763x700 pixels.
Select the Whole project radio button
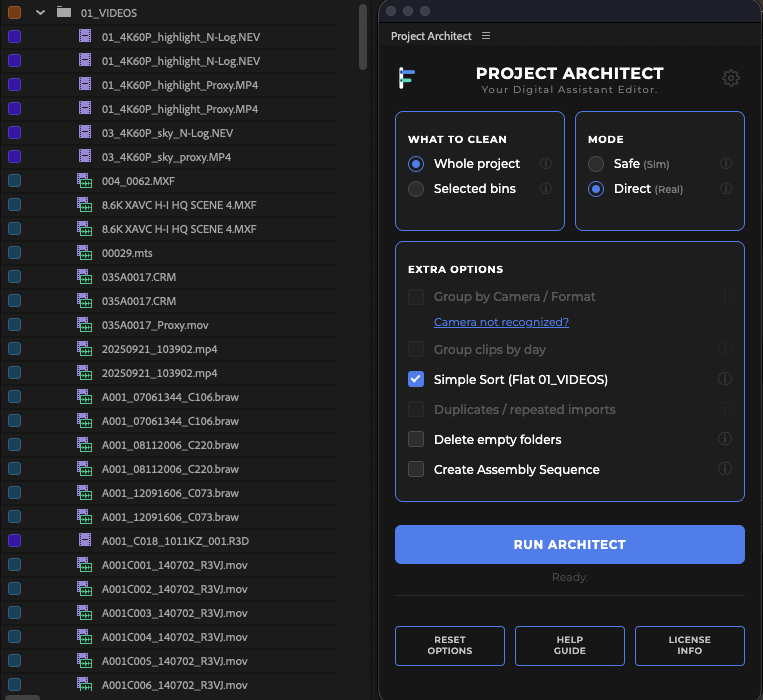coord(416,164)
